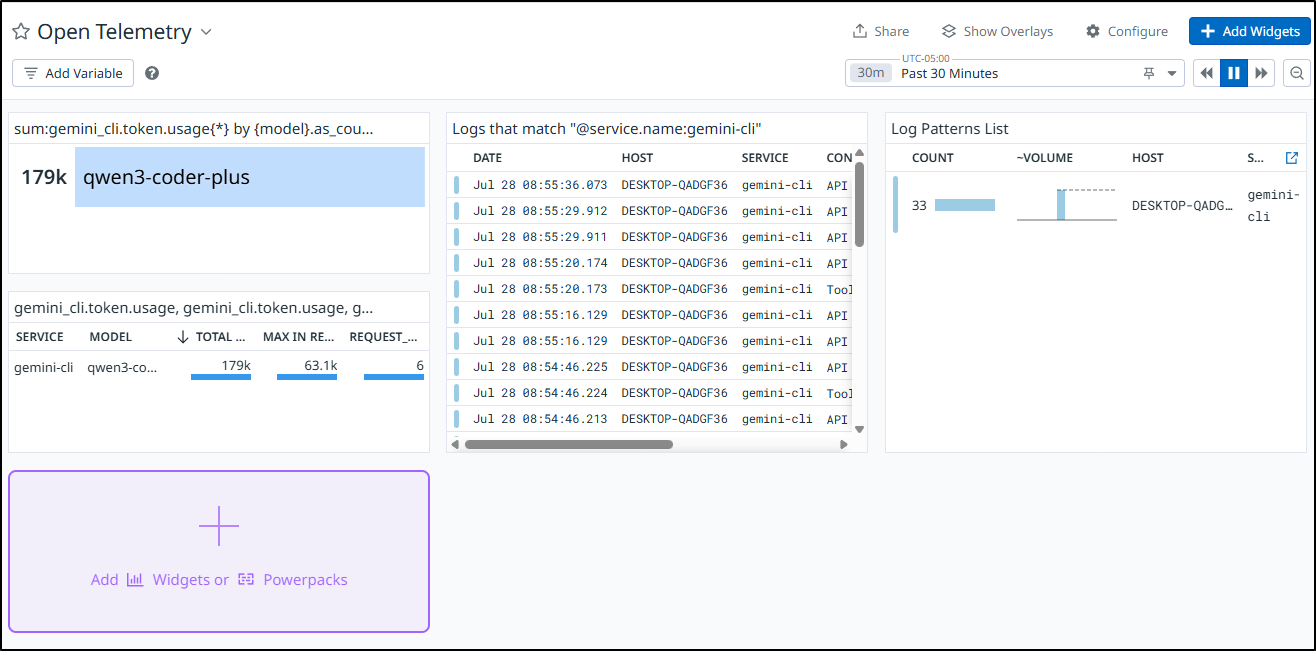
Task: Select the 30m time badge
Action: click(871, 73)
